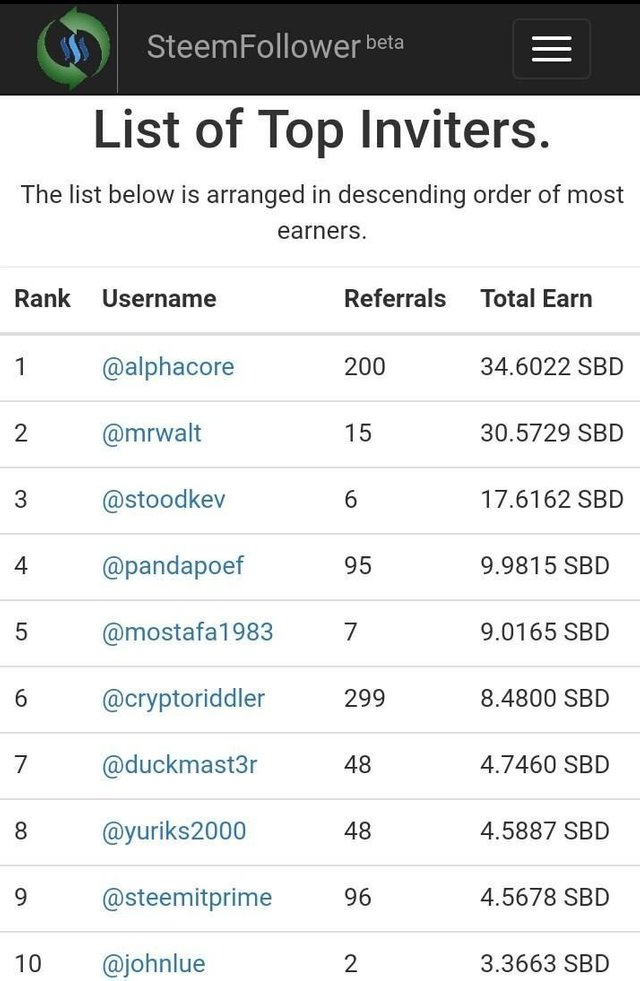
Task: Open @johnlue profile link
Action: (x=153, y=963)
